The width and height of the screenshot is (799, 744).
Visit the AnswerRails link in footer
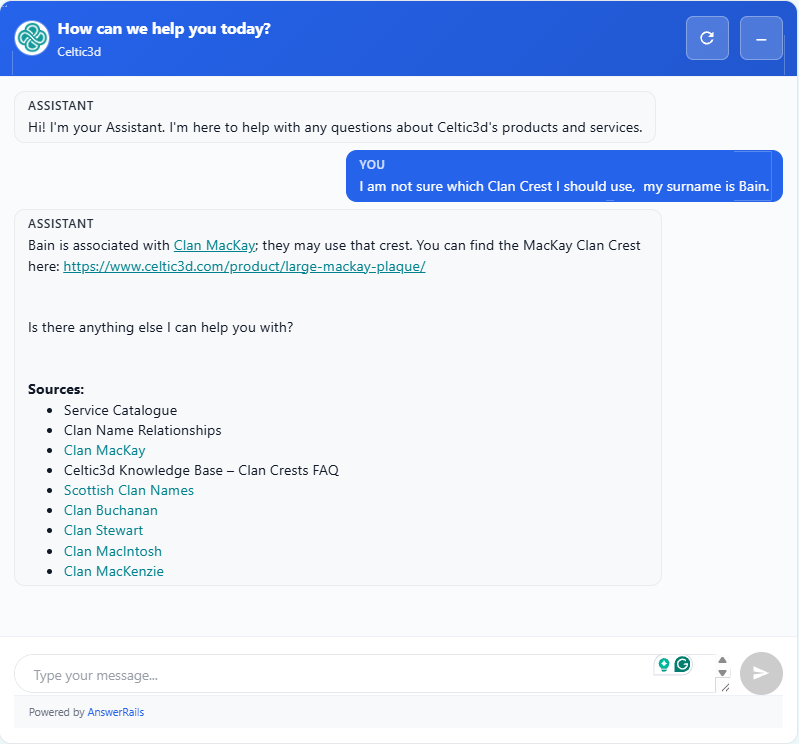[x=116, y=712]
